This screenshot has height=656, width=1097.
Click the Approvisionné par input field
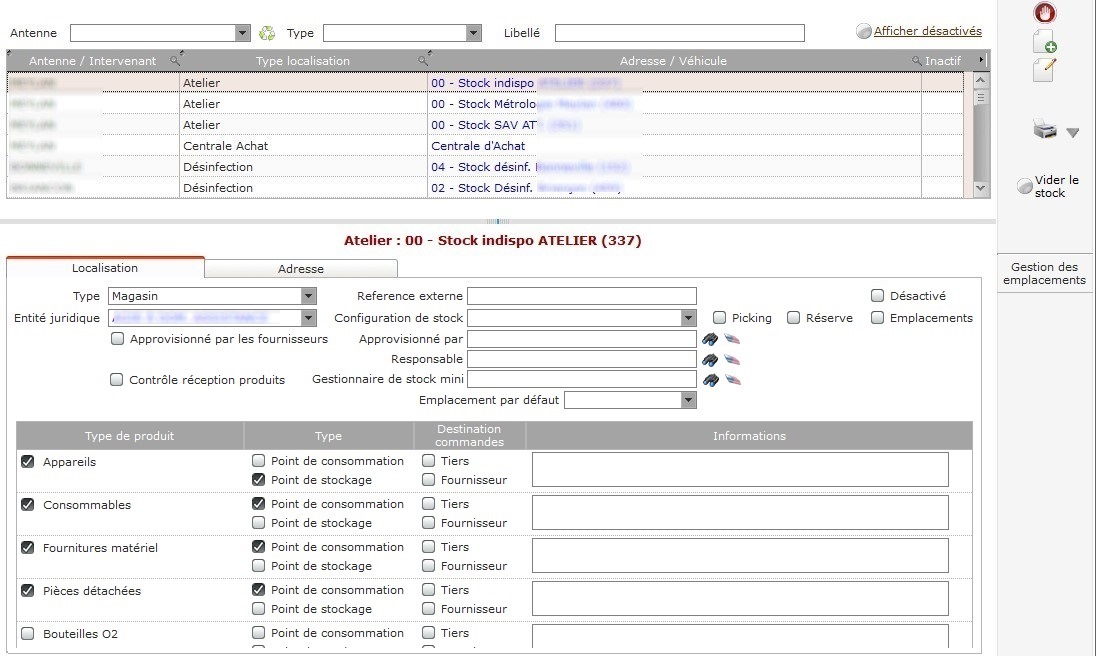(x=581, y=339)
